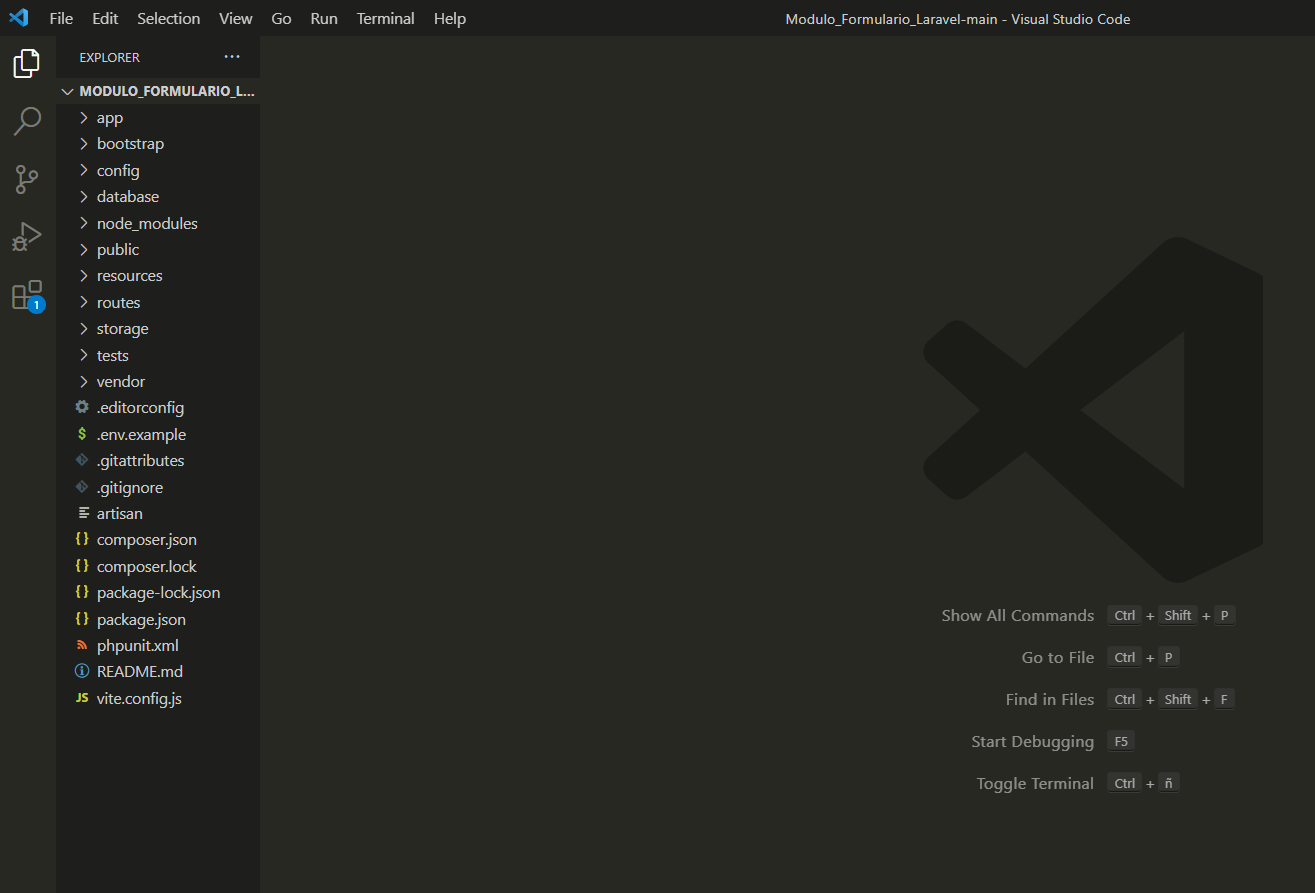Viewport: 1315px width, 893px height.
Task: Open the File menu
Action: click(61, 18)
